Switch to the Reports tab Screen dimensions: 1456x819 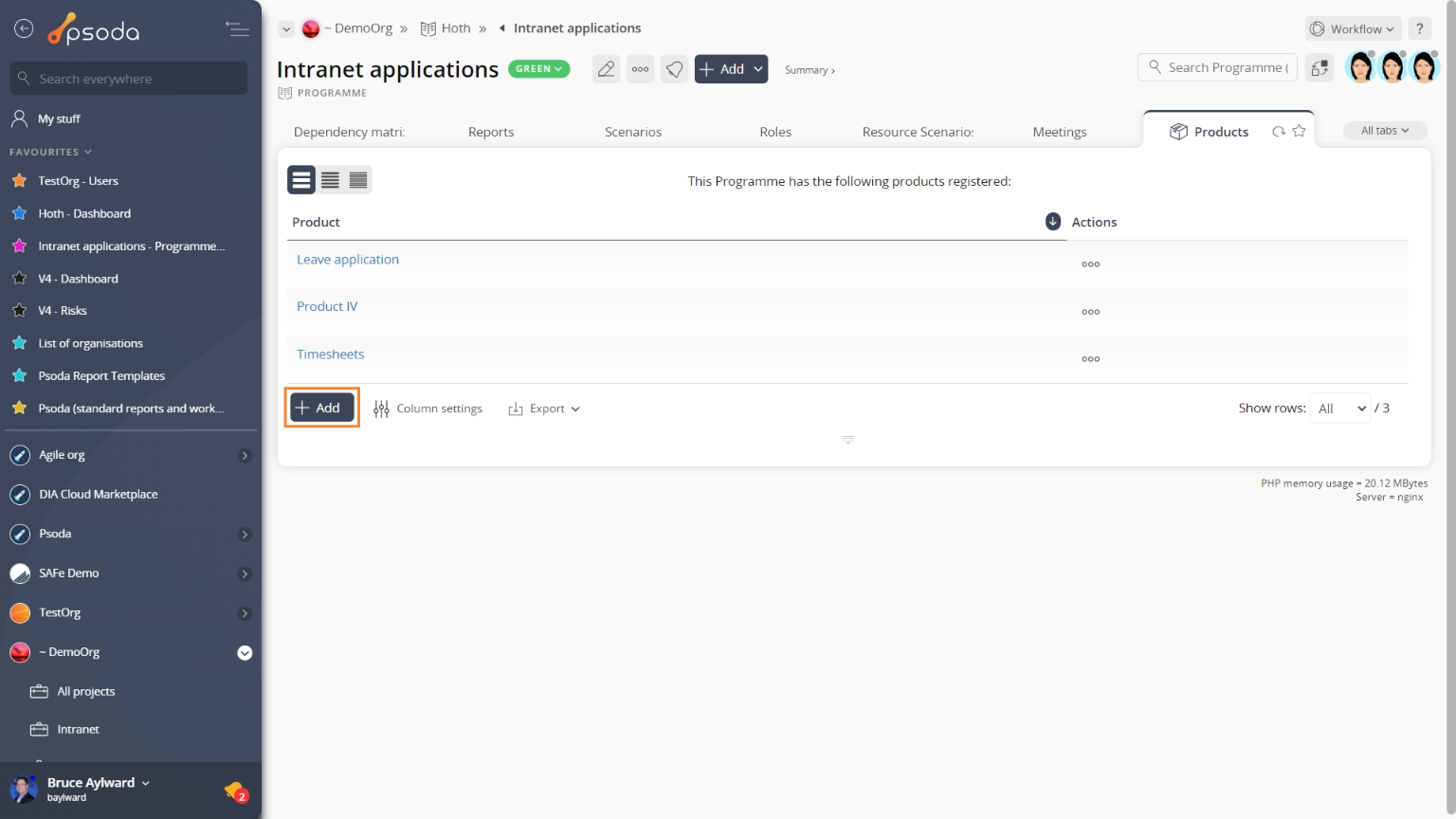[x=491, y=132]
